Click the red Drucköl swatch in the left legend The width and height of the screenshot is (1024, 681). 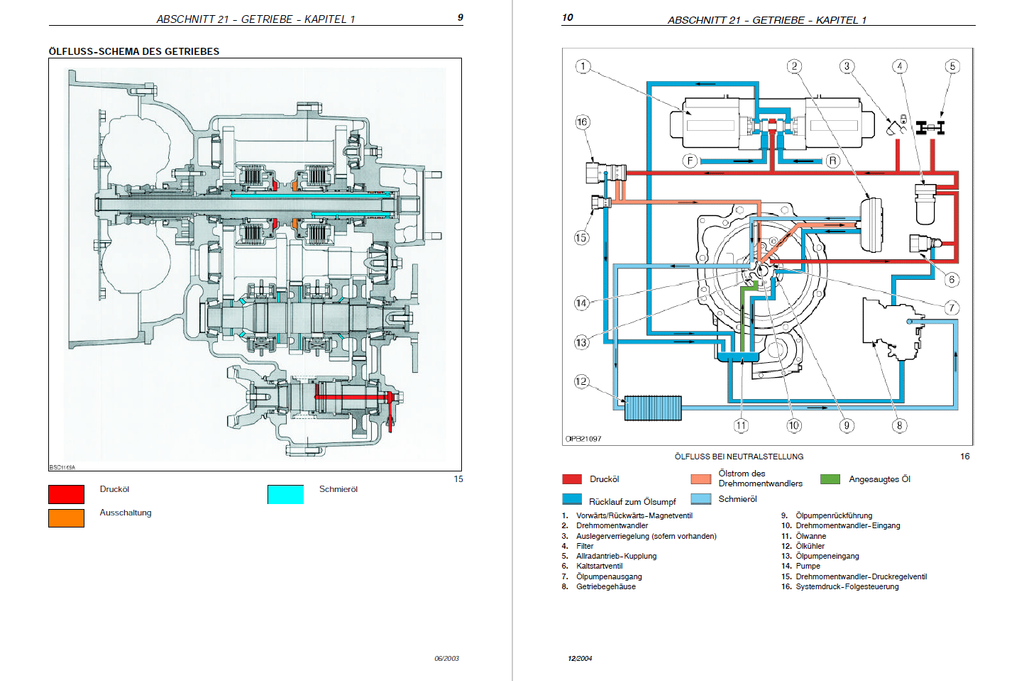click(66, 494)
